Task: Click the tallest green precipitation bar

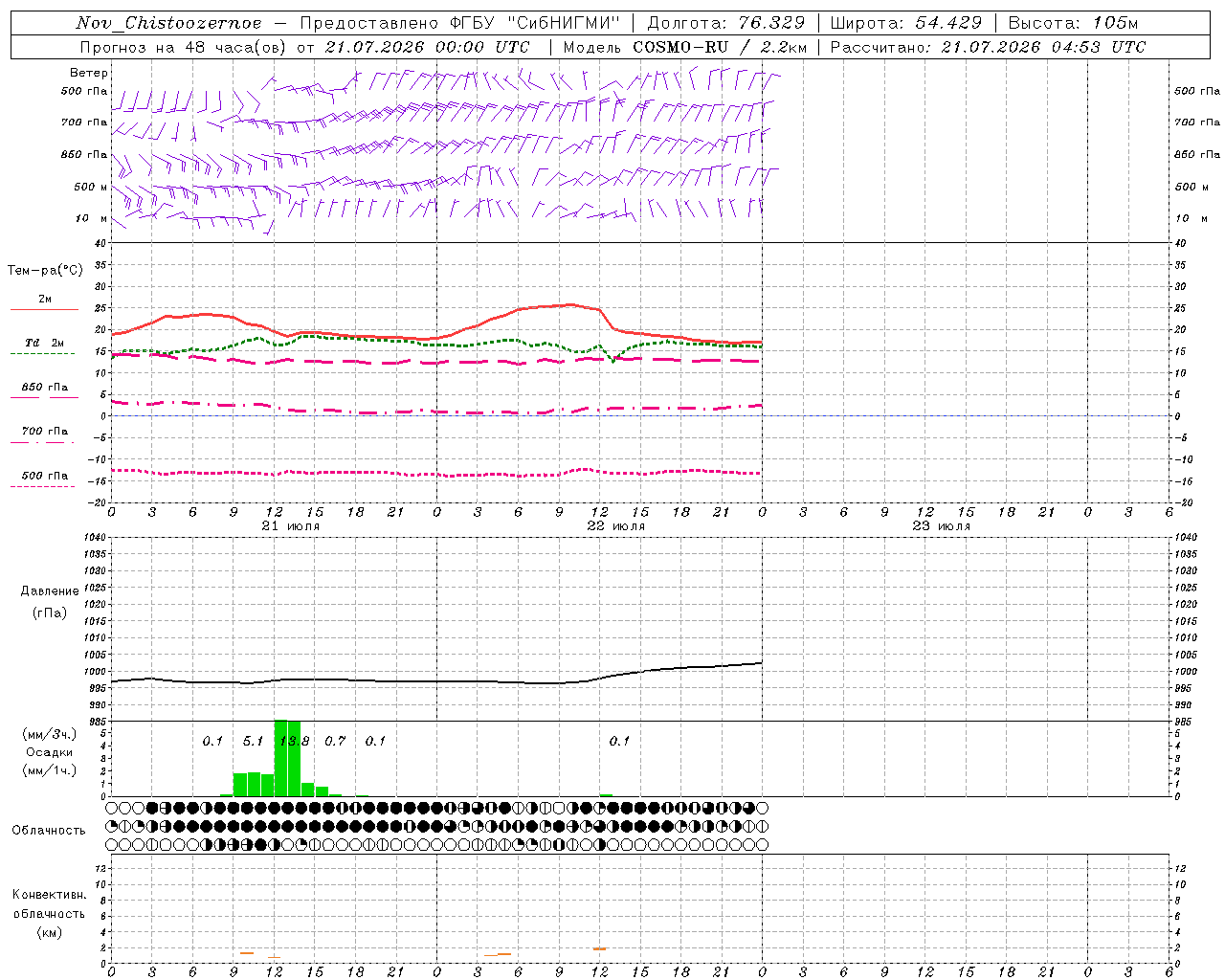Action: click(281, 758)
